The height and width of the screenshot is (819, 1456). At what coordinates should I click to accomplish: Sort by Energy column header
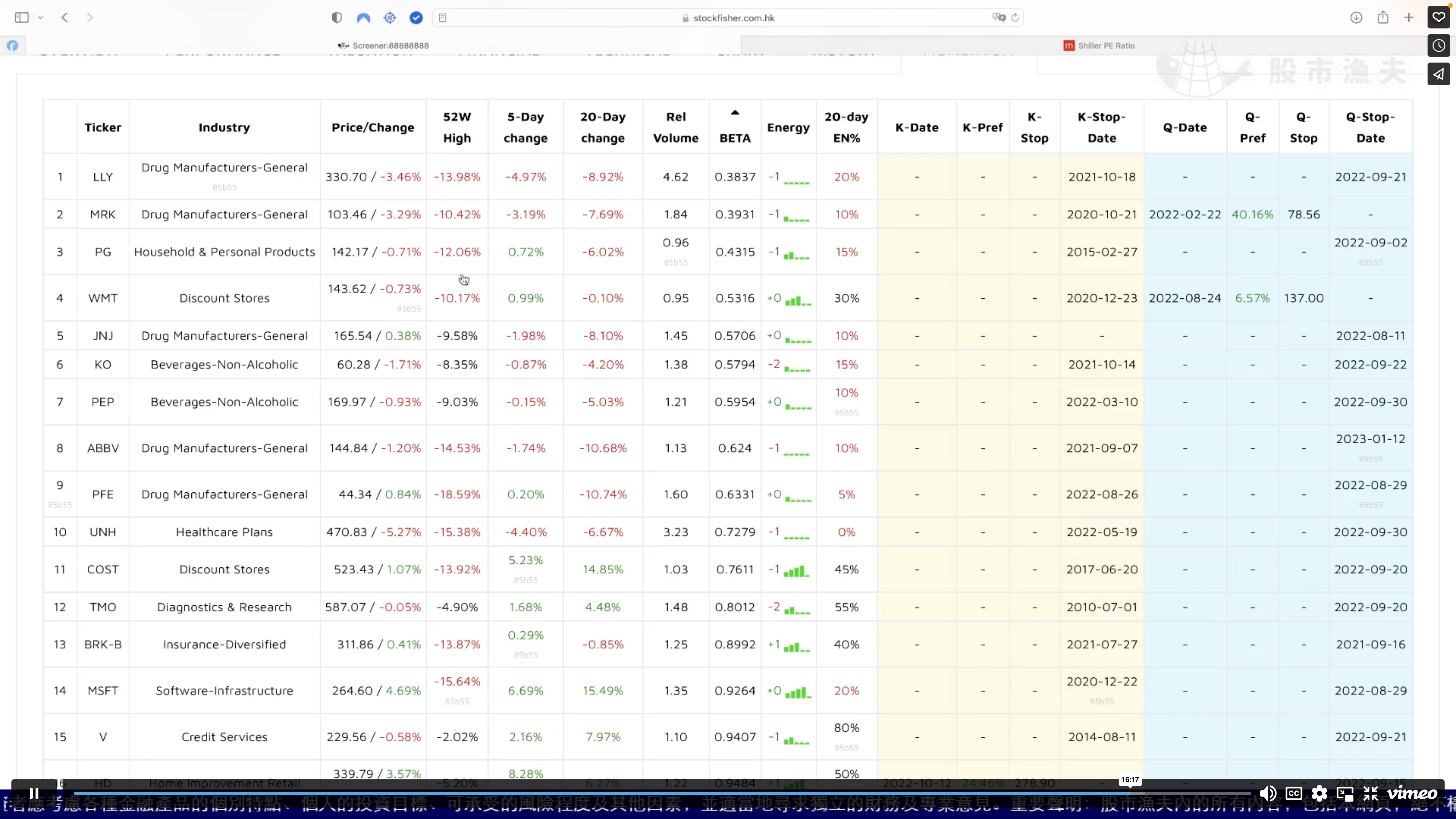(x=788, y=127)
